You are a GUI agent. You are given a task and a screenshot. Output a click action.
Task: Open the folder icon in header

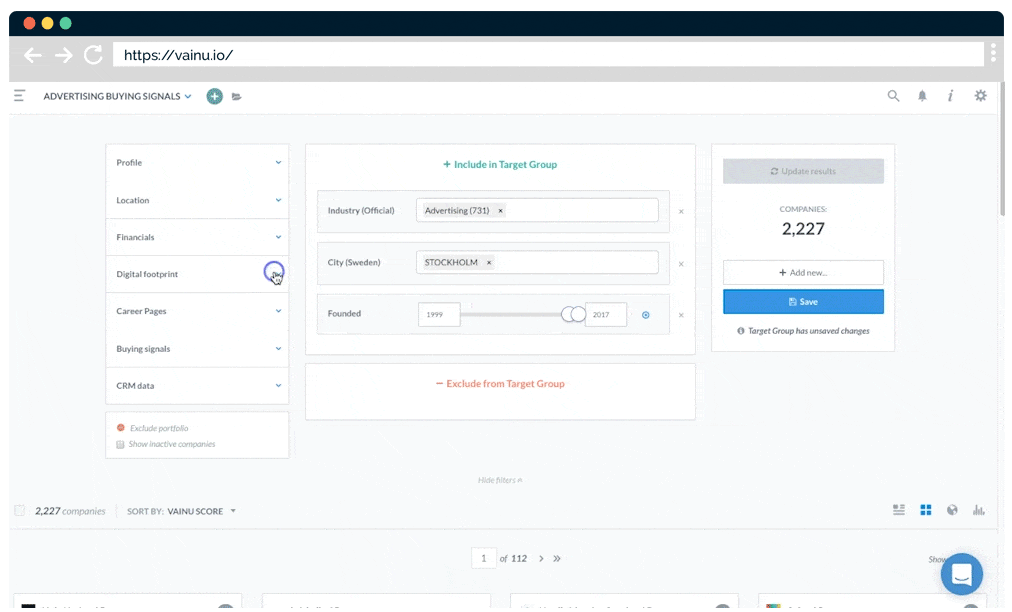(237, 97)
